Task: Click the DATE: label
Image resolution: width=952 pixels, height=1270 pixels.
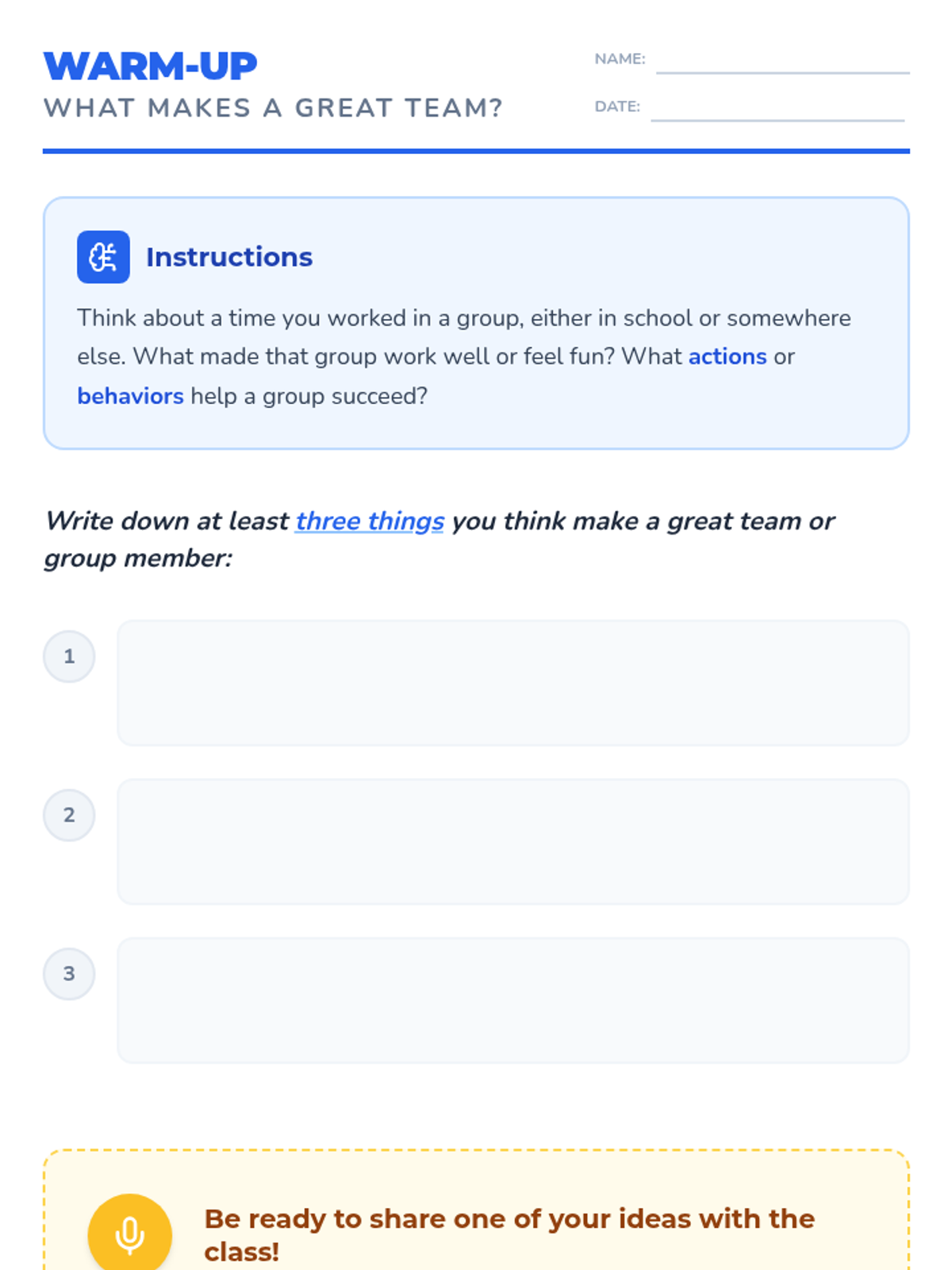Action: pyautogui.click(x=617, y=106)
